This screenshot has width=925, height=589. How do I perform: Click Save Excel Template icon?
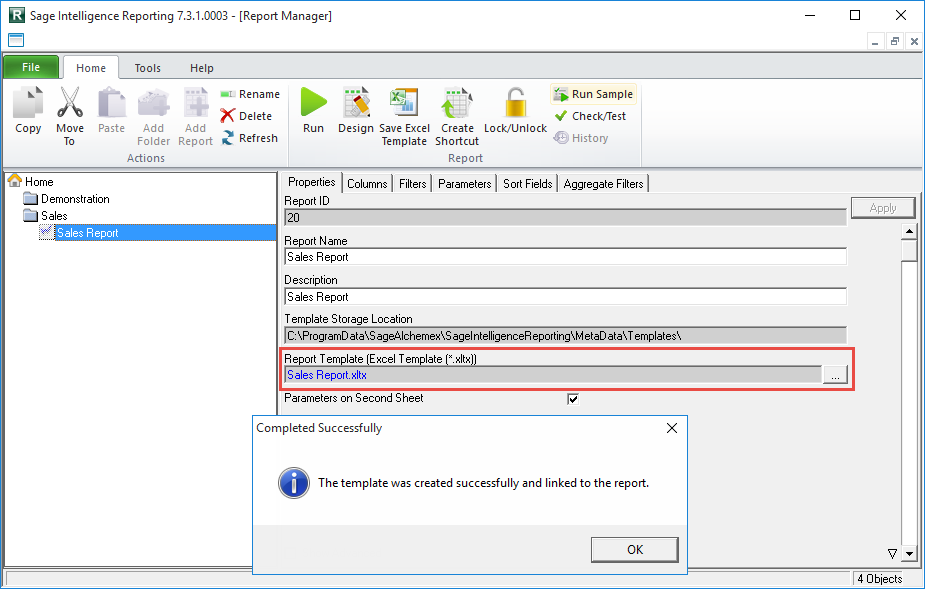pyautogui.click(x=404, y=102)
